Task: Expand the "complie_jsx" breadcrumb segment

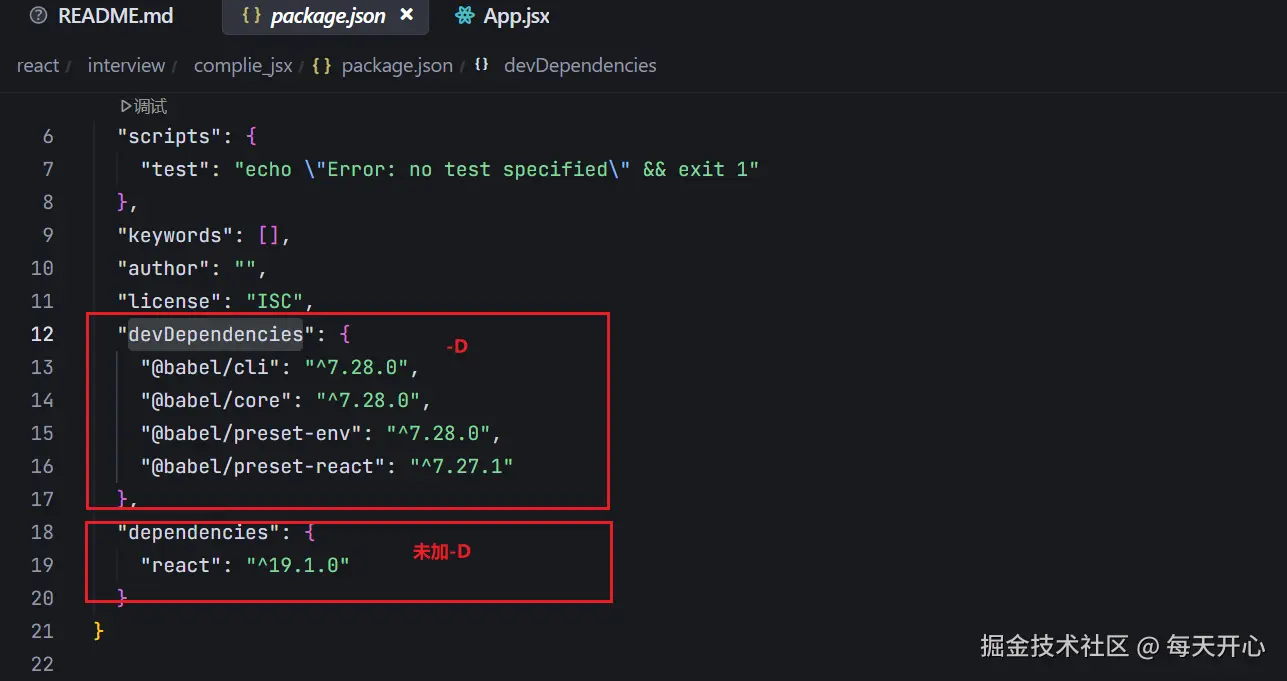Action: [x=243, y=66]
